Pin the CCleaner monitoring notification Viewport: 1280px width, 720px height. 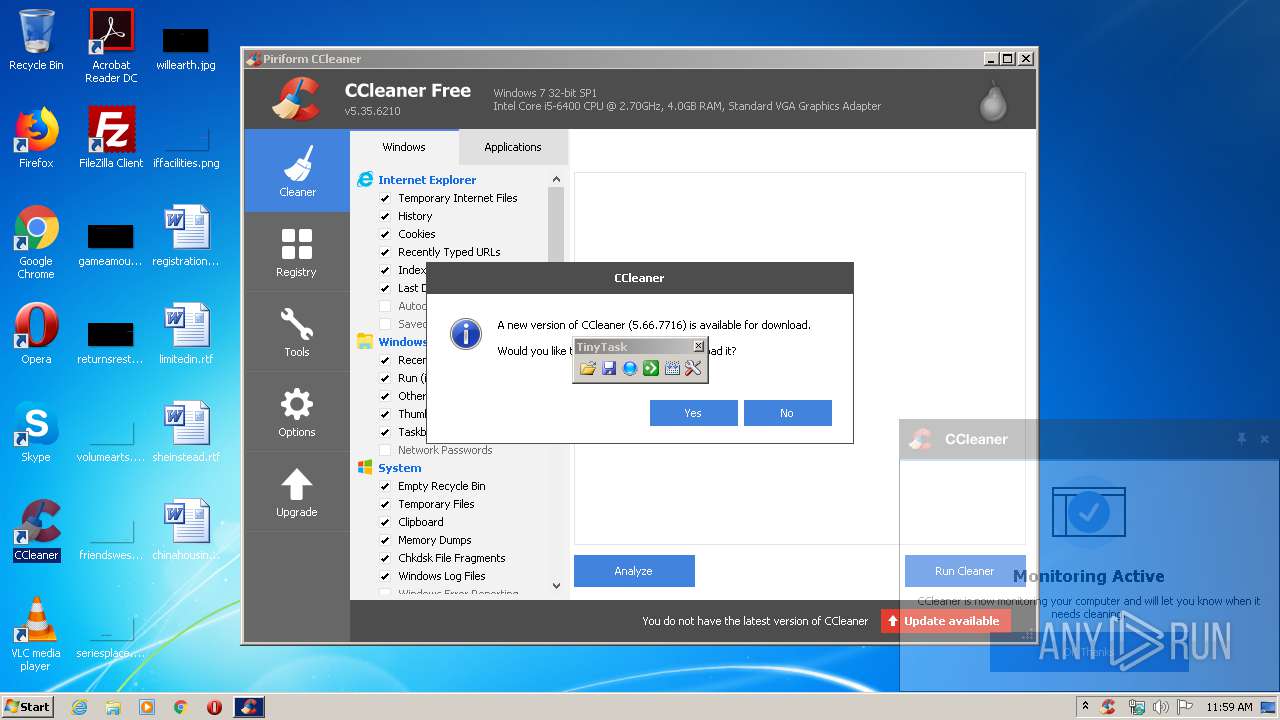coord(1241,439)
